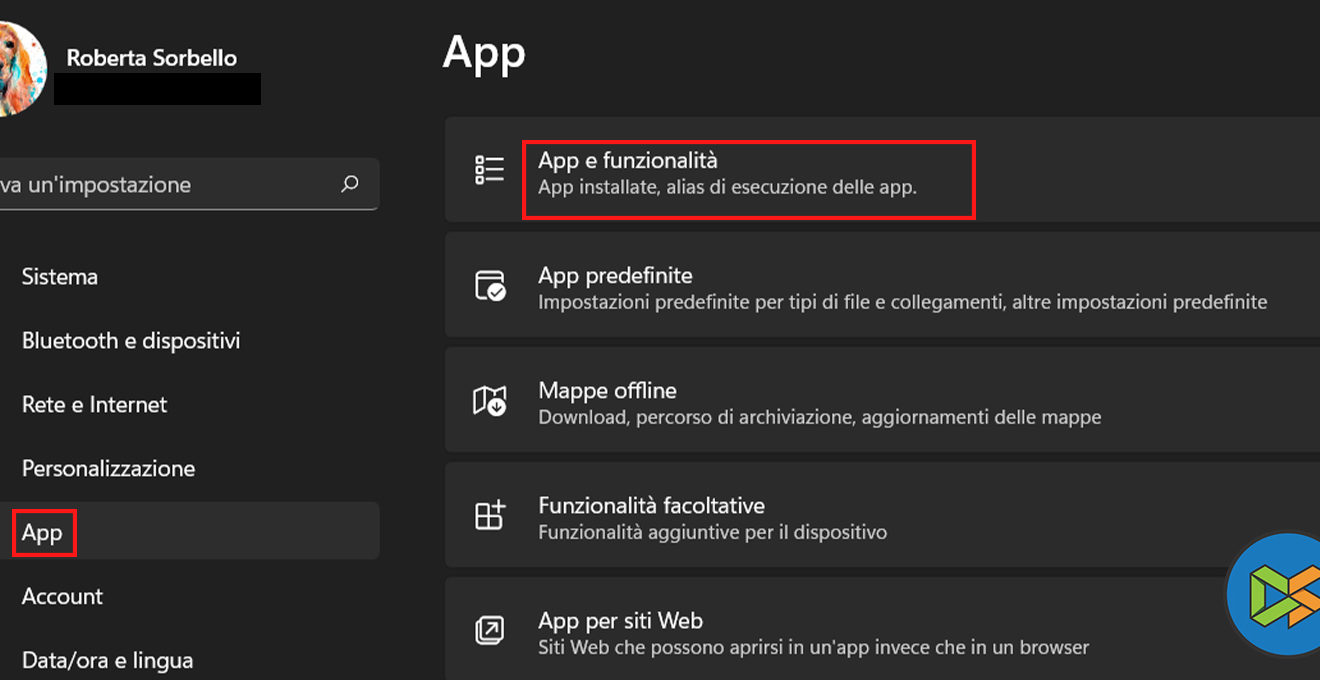Open the Personalizzazione section
1320x680 pixels.
[x=108, y=469]
